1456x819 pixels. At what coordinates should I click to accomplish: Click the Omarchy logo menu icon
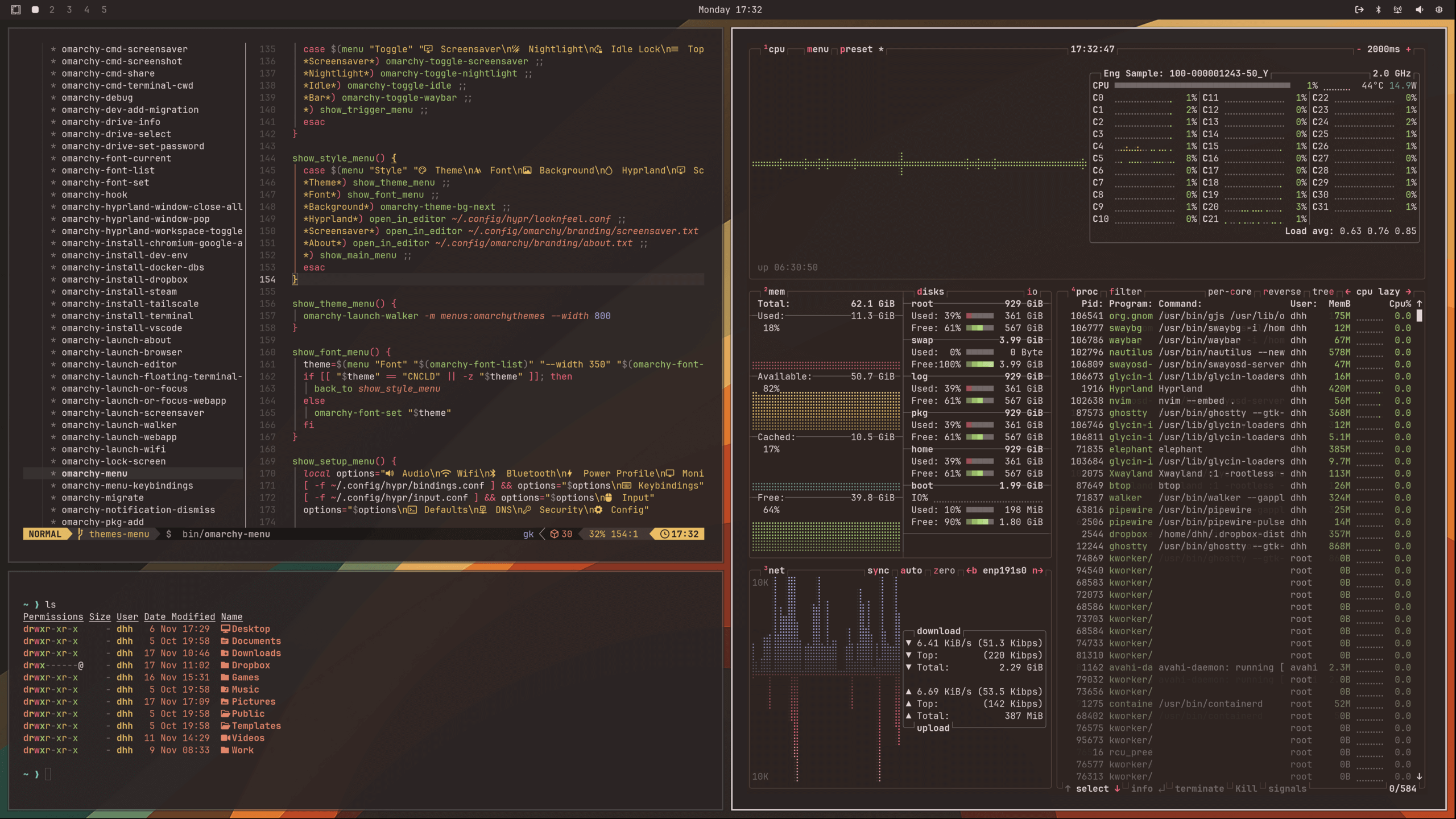tap(16, 10)
